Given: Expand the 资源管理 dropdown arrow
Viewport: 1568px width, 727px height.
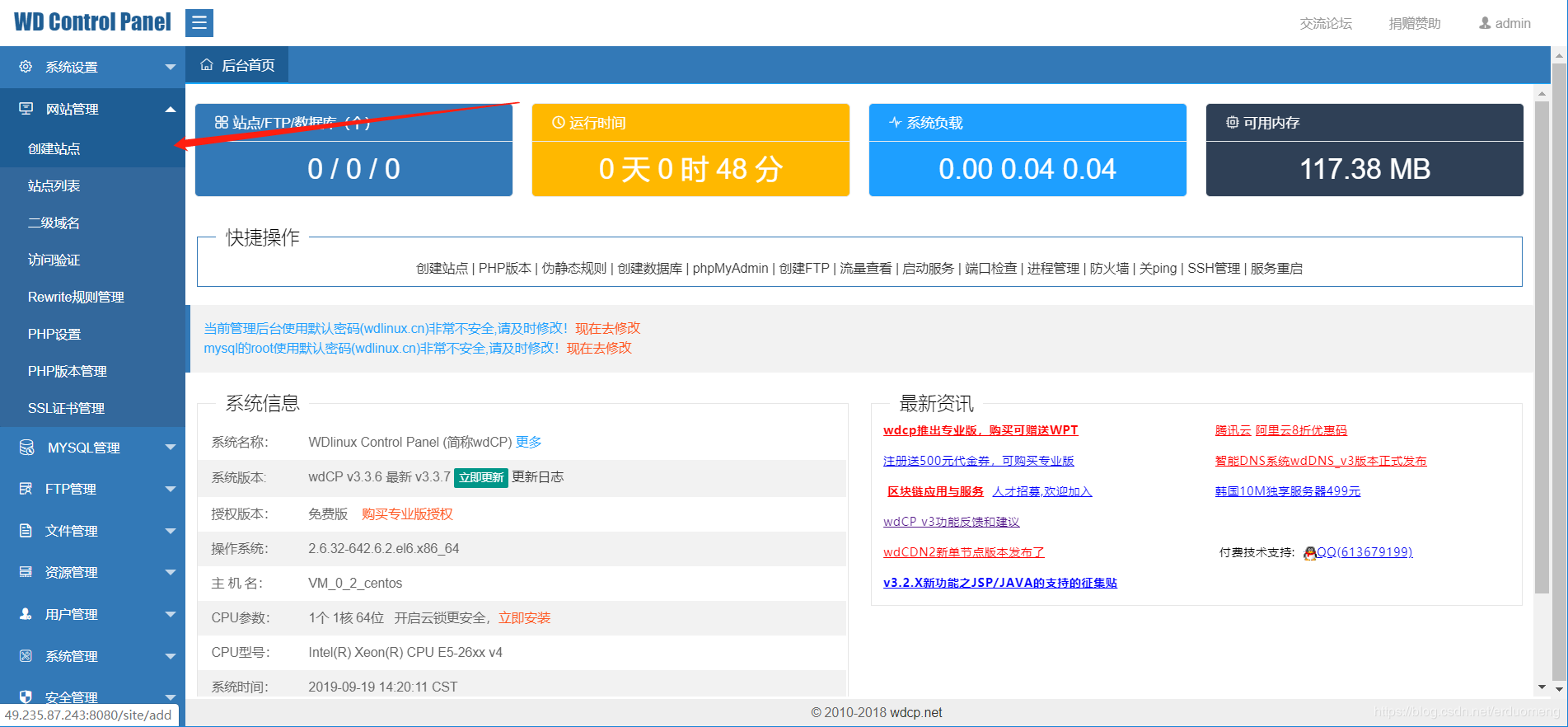Looking at the screenshot, I should point(171,572).
